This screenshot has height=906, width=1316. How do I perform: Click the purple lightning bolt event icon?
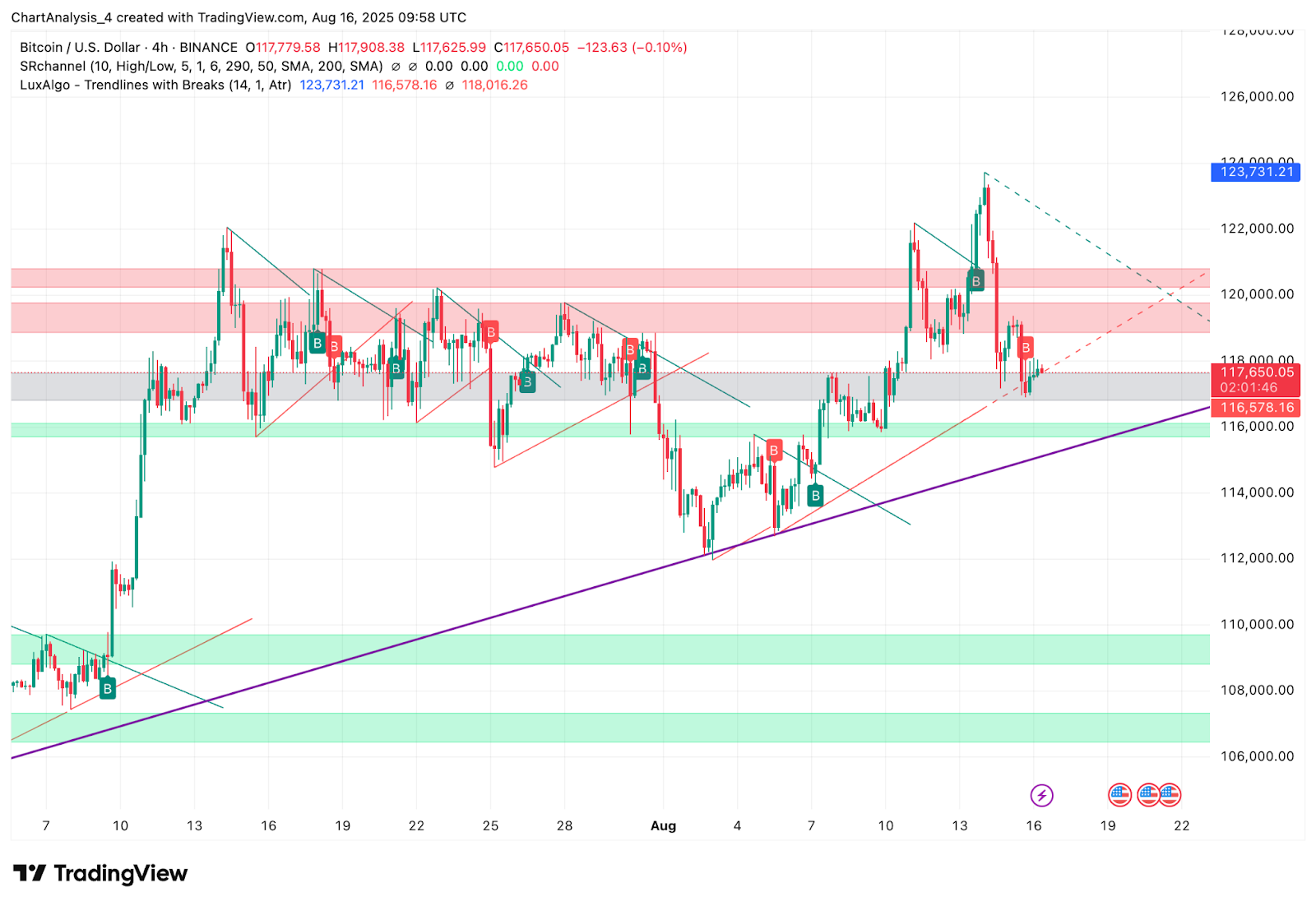click(x=1041, y=795)
